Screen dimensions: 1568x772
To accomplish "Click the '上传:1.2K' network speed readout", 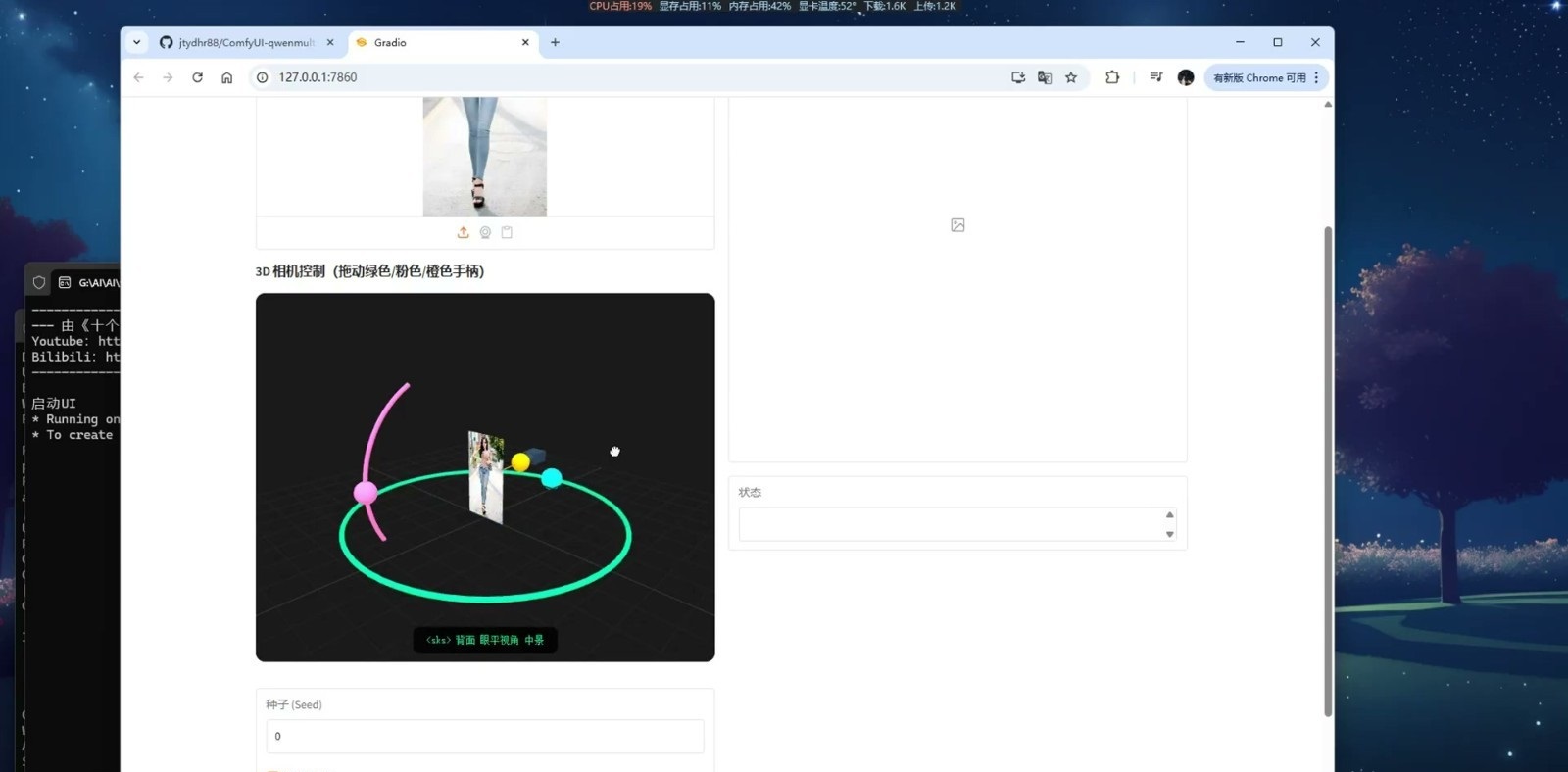I will point(935,6).
